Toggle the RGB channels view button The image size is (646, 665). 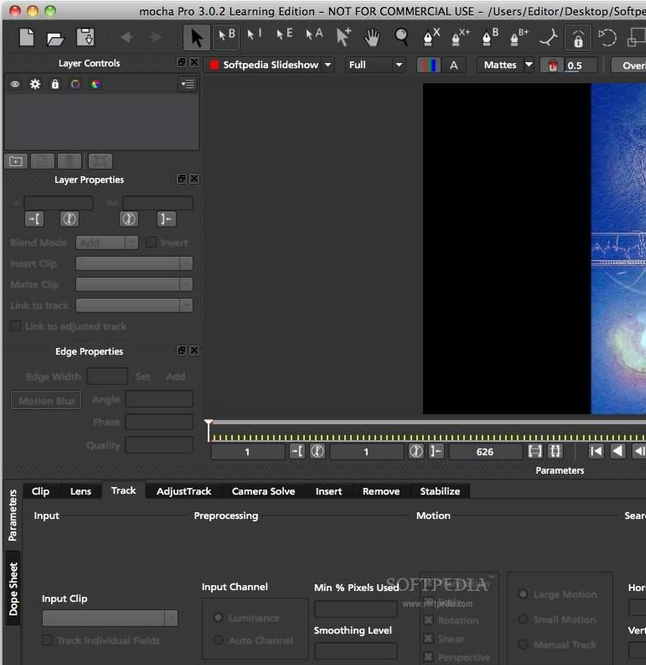tap(428, 65)
